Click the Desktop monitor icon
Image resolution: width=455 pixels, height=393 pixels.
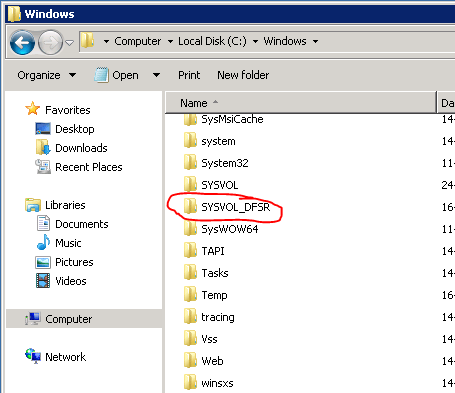[x=43, y=129]
